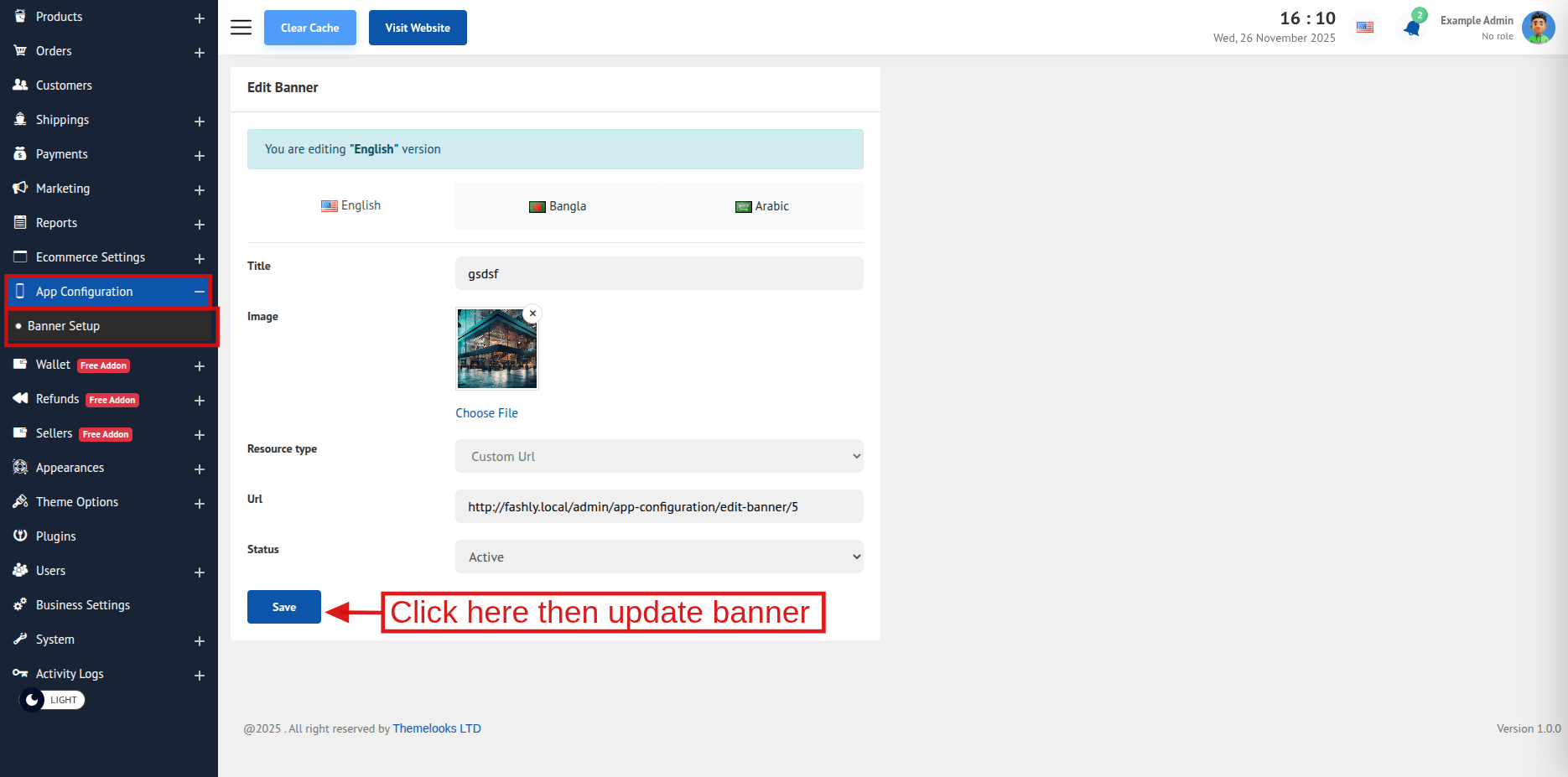Click into the Title input field
The height and width of the screenshot is (777, 1568).
click(659, 274)
